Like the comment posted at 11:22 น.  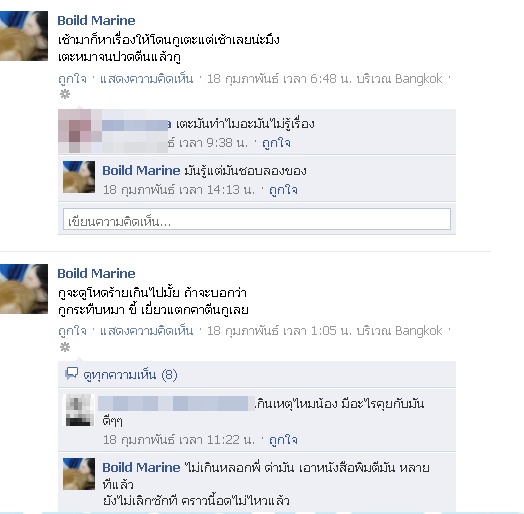coord(283,440)
